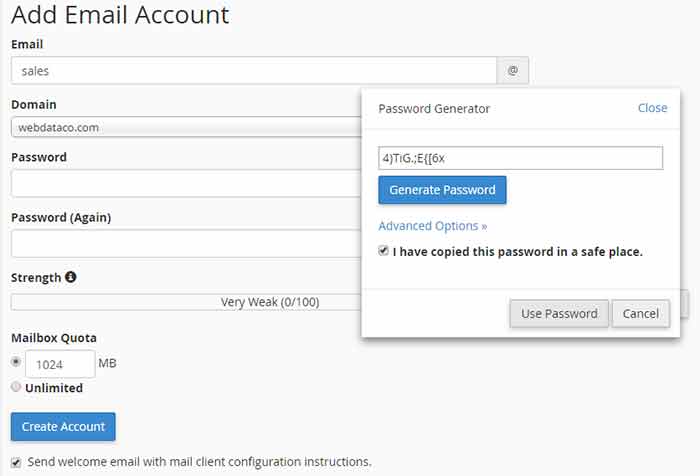Open the Domain dropdown webdataco.com
Screen dimensions: 700x476
186,127
